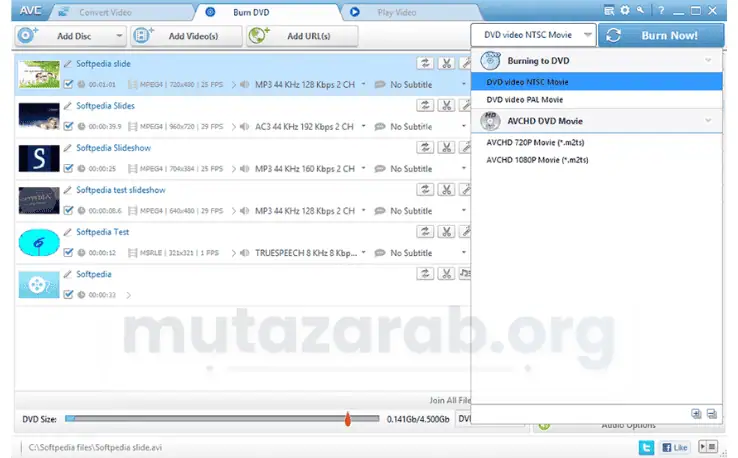Click the convert arrows icon for Softpedia test slideshow
Screen dimensions: 738x458
click(x=425, y=189)
